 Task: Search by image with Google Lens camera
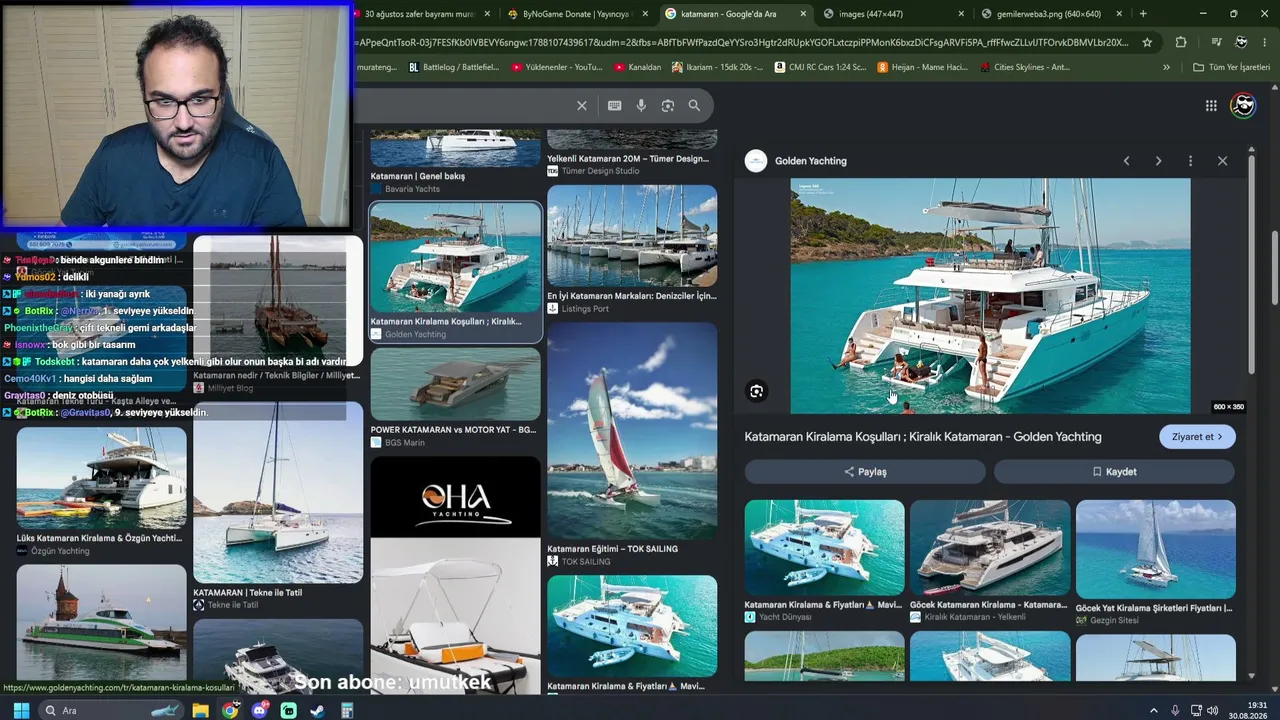668,105
